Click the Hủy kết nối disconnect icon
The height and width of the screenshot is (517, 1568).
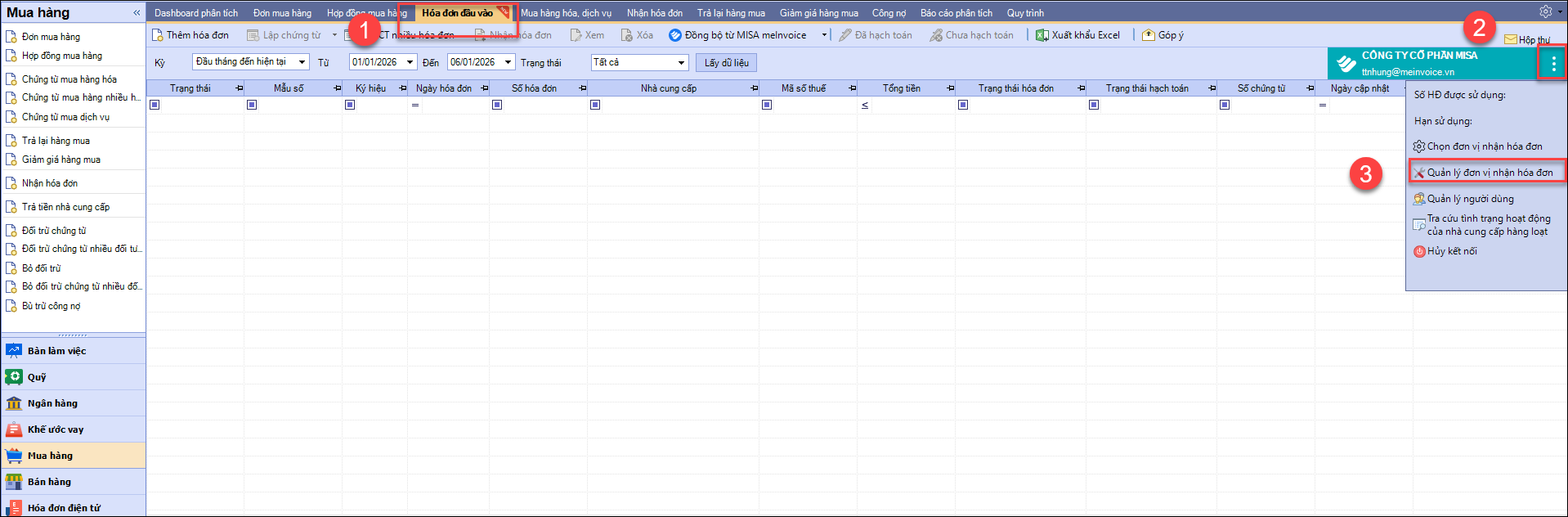pyautogui.click(x=1420, y=251)
